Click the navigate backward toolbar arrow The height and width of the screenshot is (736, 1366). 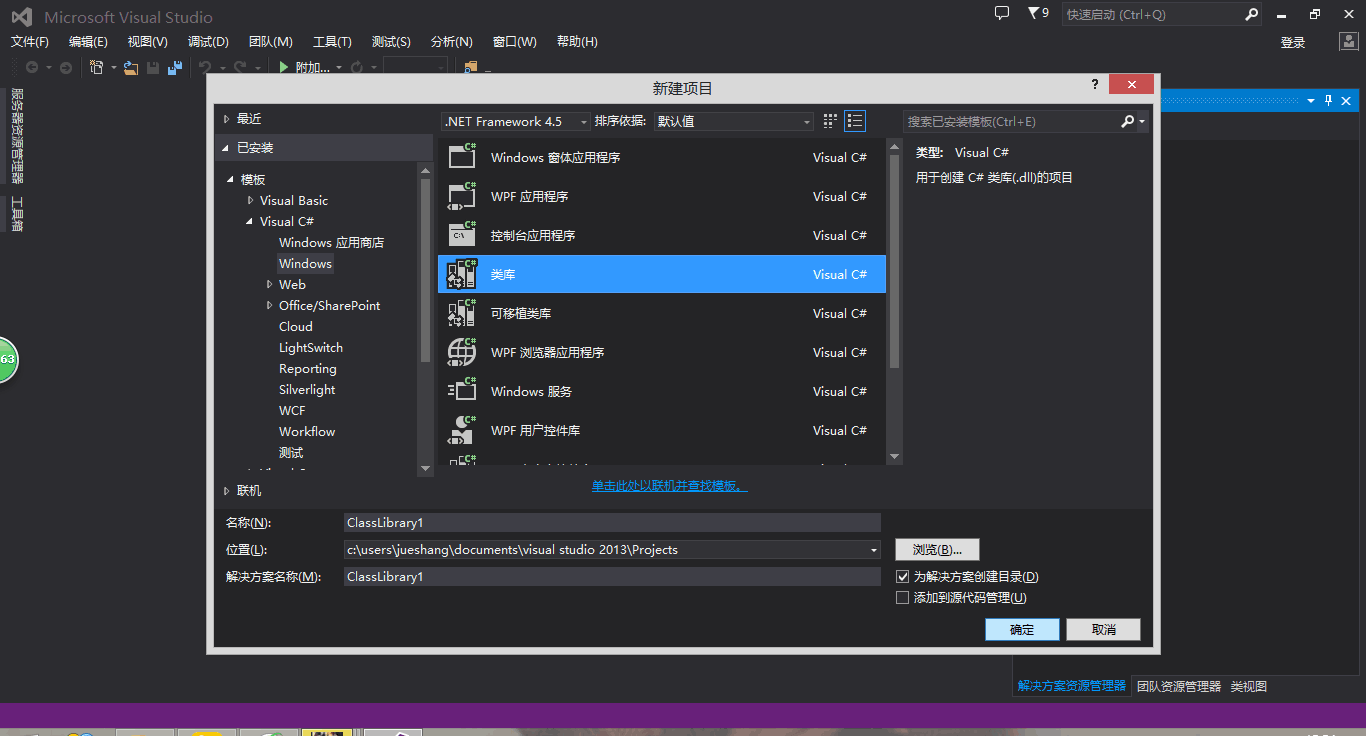32,67
